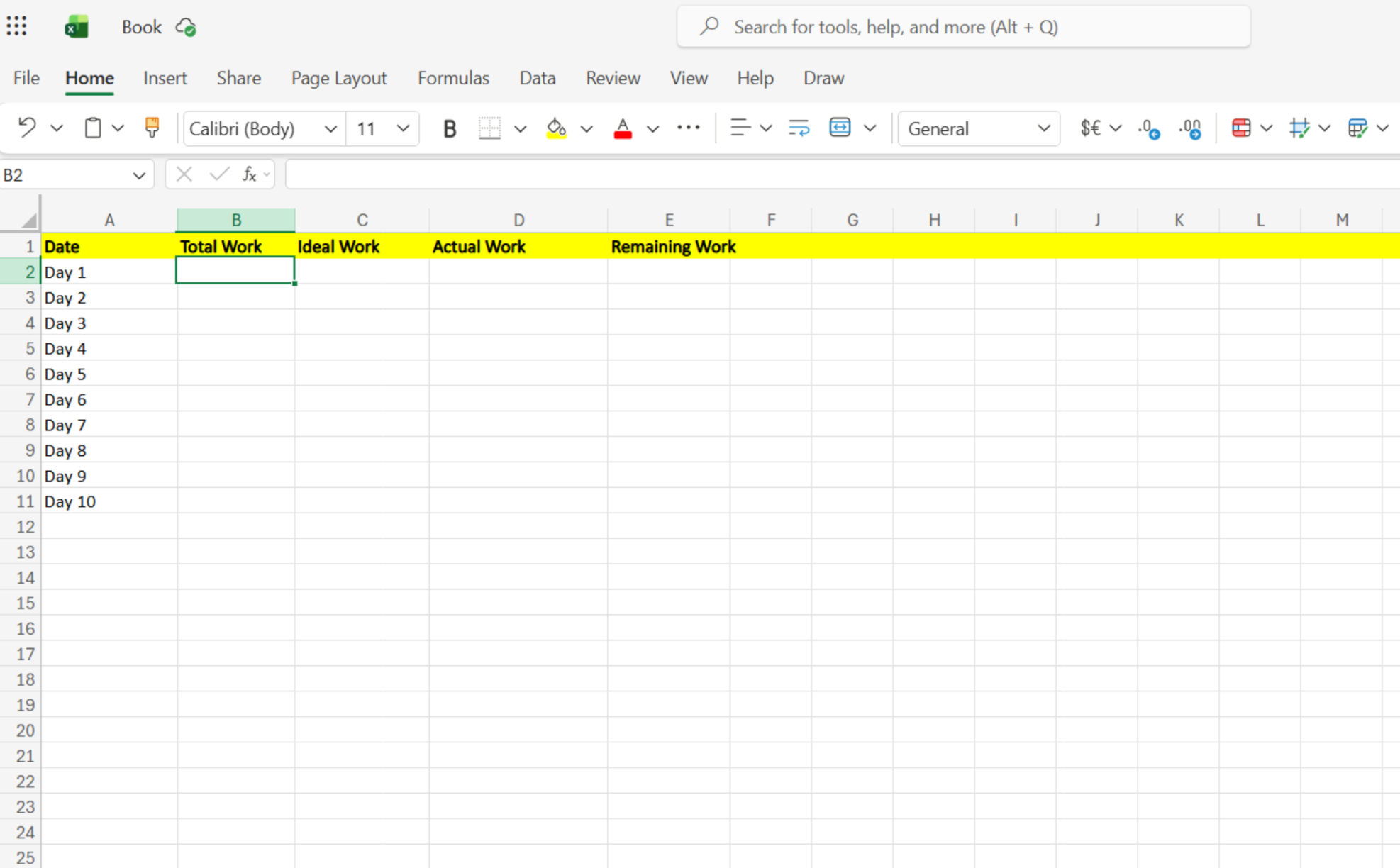Select the Day 5 cell
The height and width of the screenshot is (868, 1400).
[109, 374]
